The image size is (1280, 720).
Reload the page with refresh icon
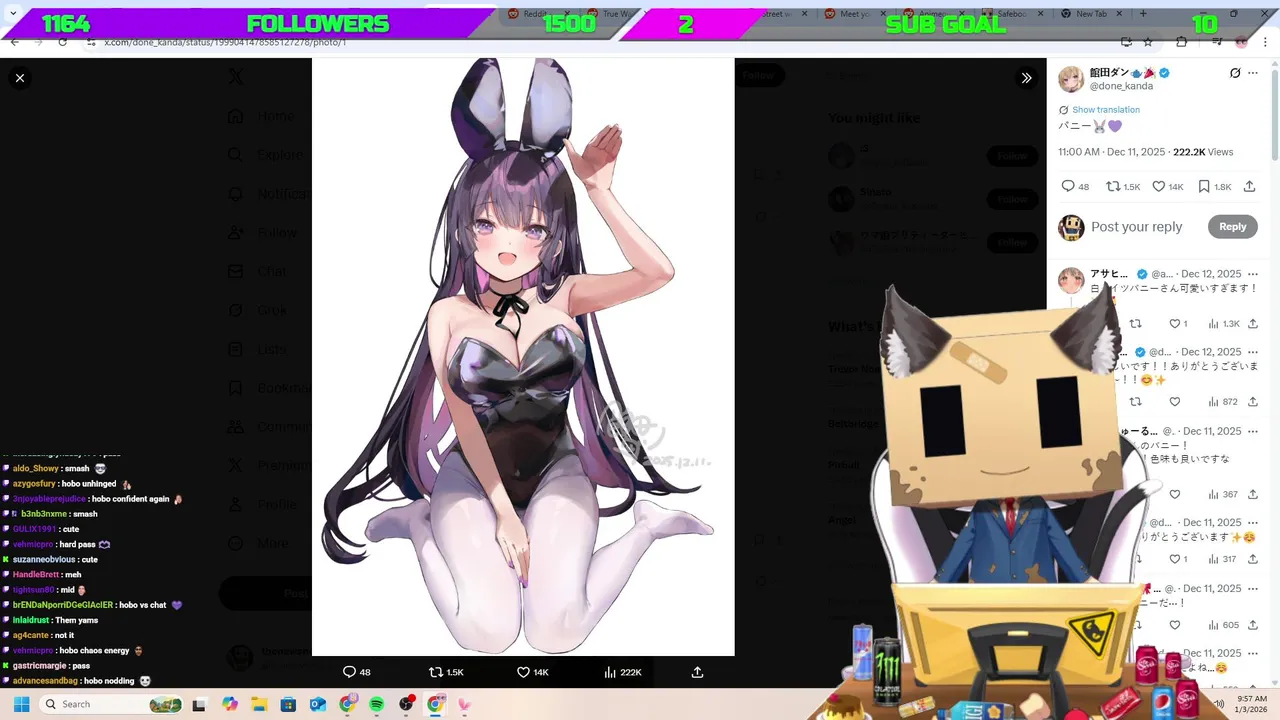(63, 42)
